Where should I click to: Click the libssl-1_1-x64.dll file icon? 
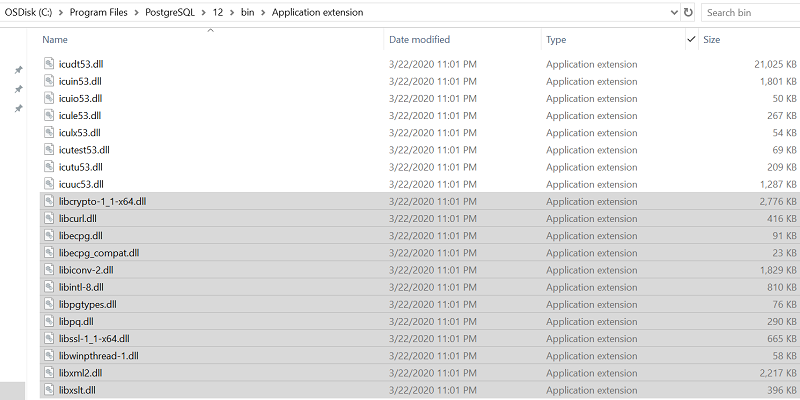48,338
